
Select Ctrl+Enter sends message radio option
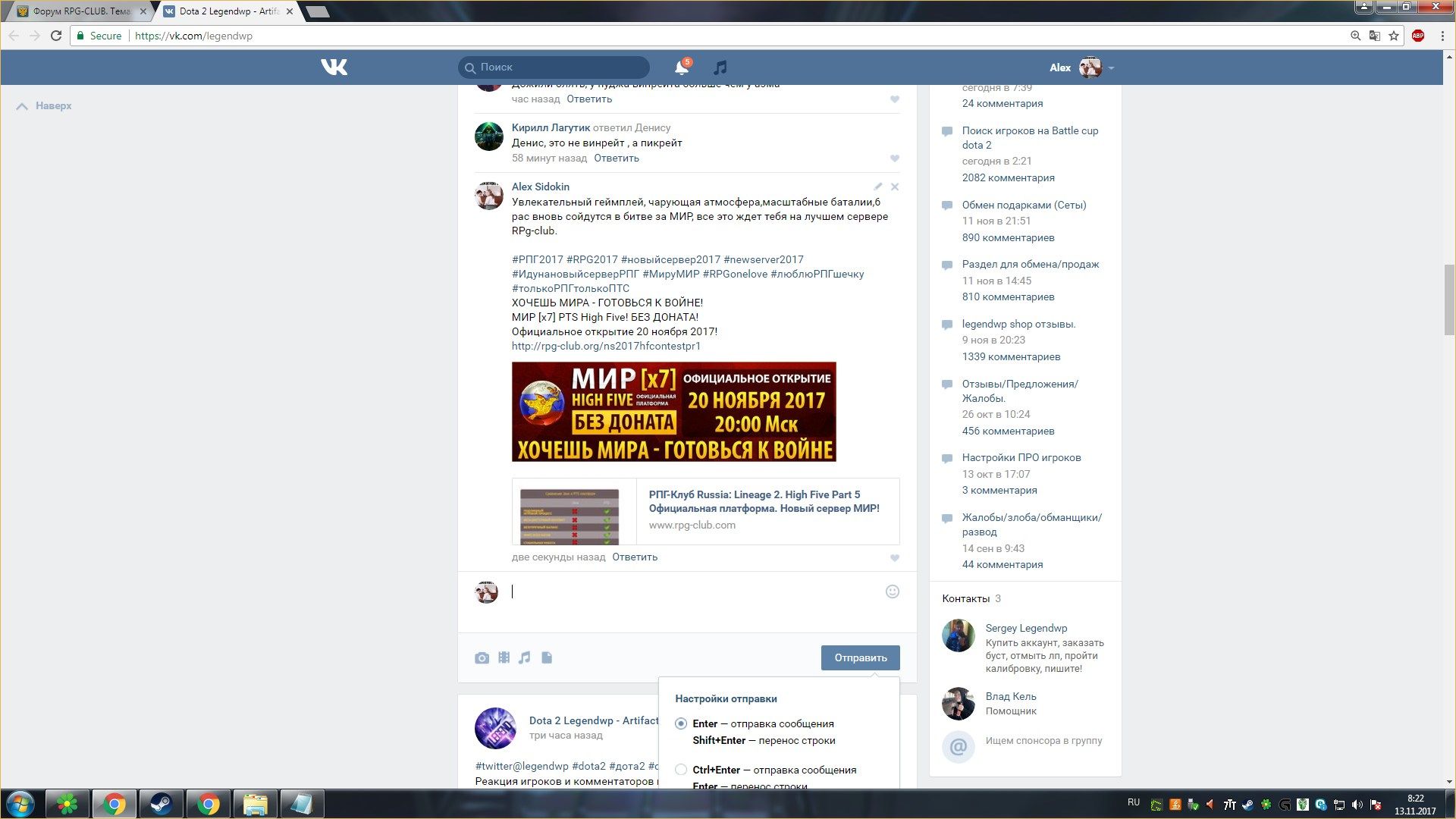pyautogui.click(x=681, y=770)
